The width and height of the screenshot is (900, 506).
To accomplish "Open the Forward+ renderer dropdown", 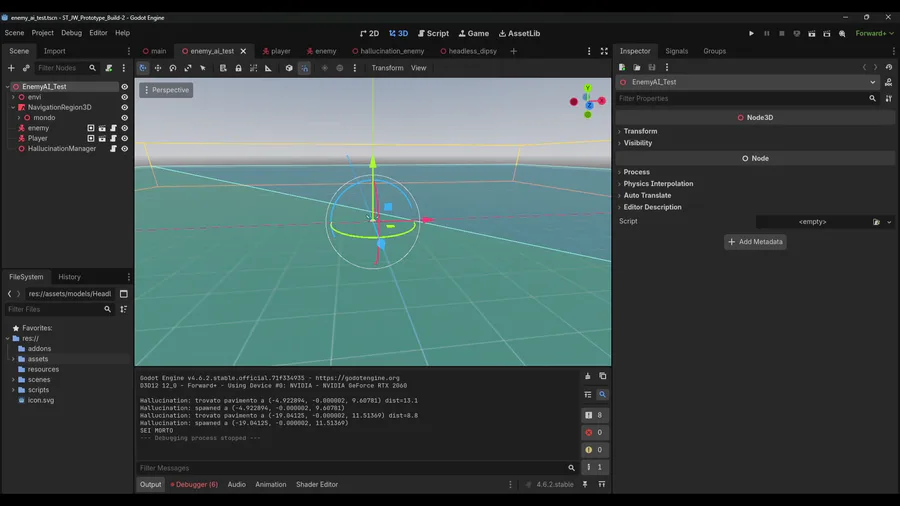I will click(x=875, y=33).
